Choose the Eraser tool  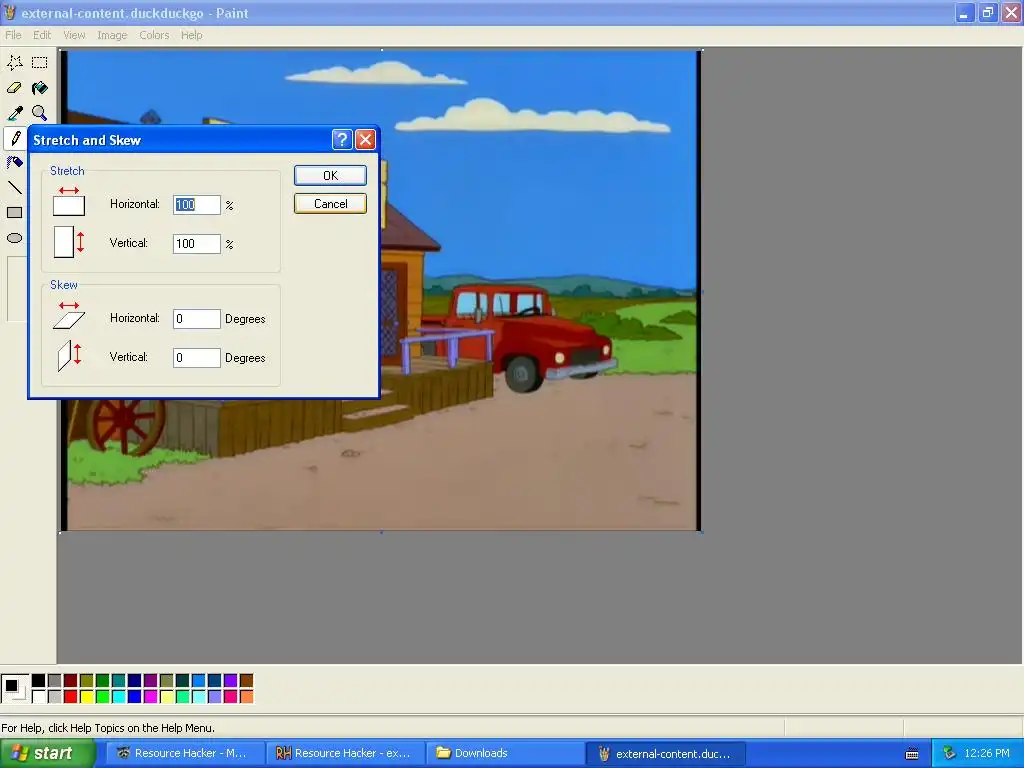coord(14,88)
